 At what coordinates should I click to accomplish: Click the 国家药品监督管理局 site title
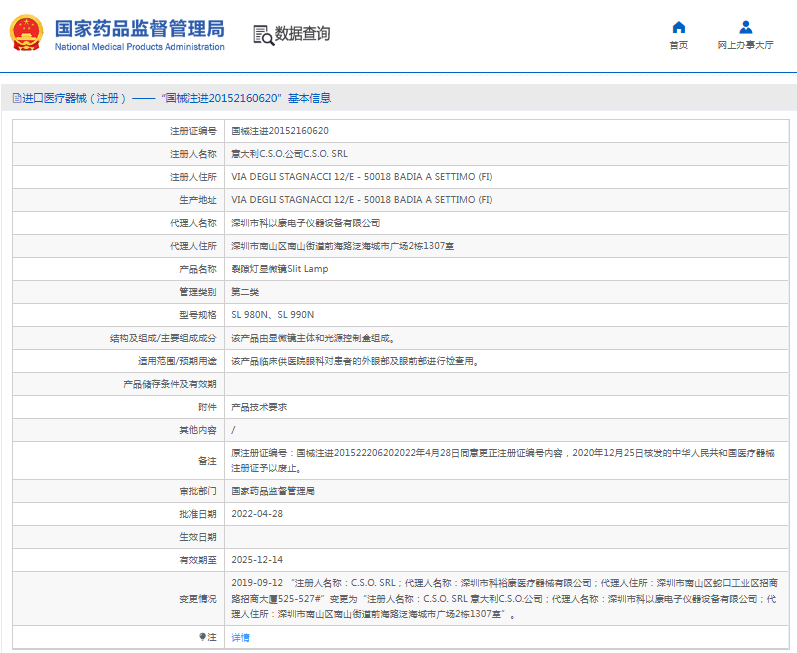point(139,28)
